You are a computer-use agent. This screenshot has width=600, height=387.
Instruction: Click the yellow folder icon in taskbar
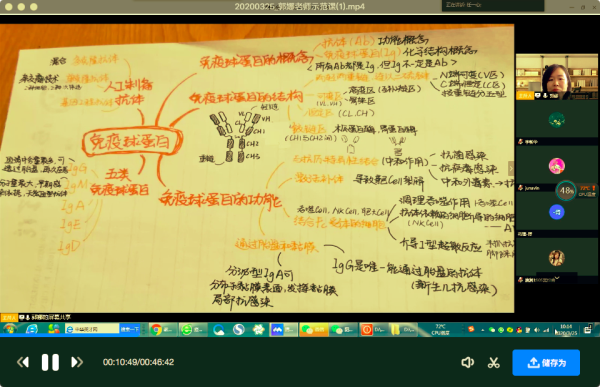point(403,329)
